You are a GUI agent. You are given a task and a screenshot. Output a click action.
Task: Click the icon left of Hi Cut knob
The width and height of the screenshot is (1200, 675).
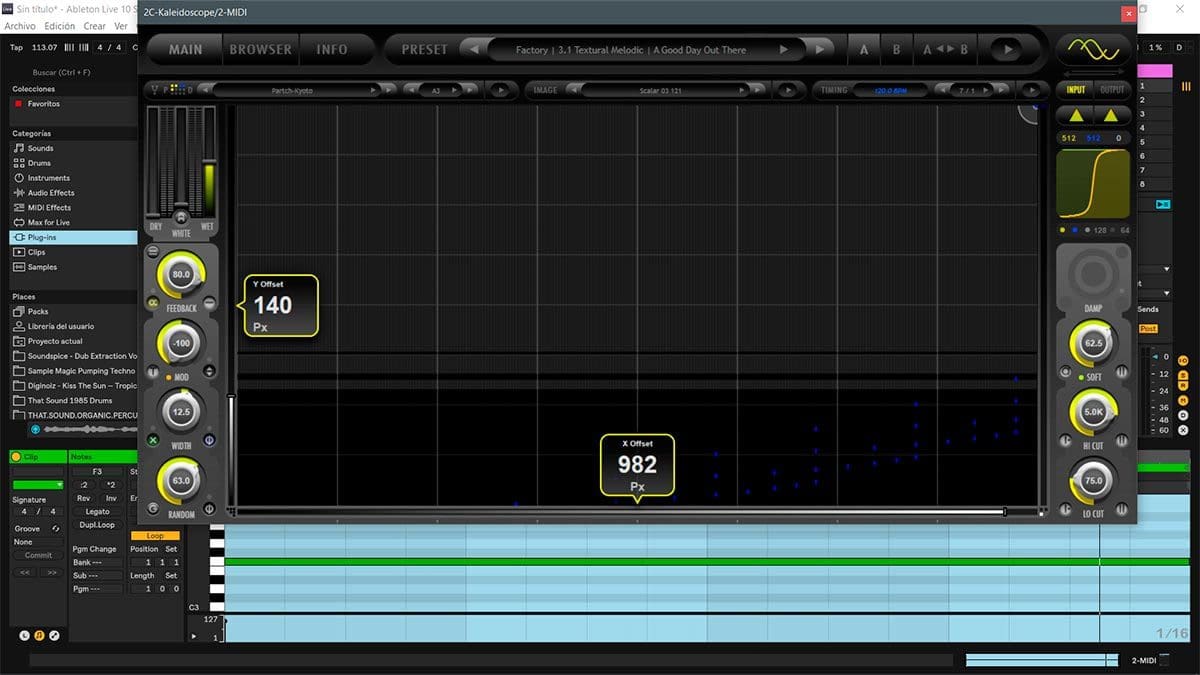pos(1066,440)
